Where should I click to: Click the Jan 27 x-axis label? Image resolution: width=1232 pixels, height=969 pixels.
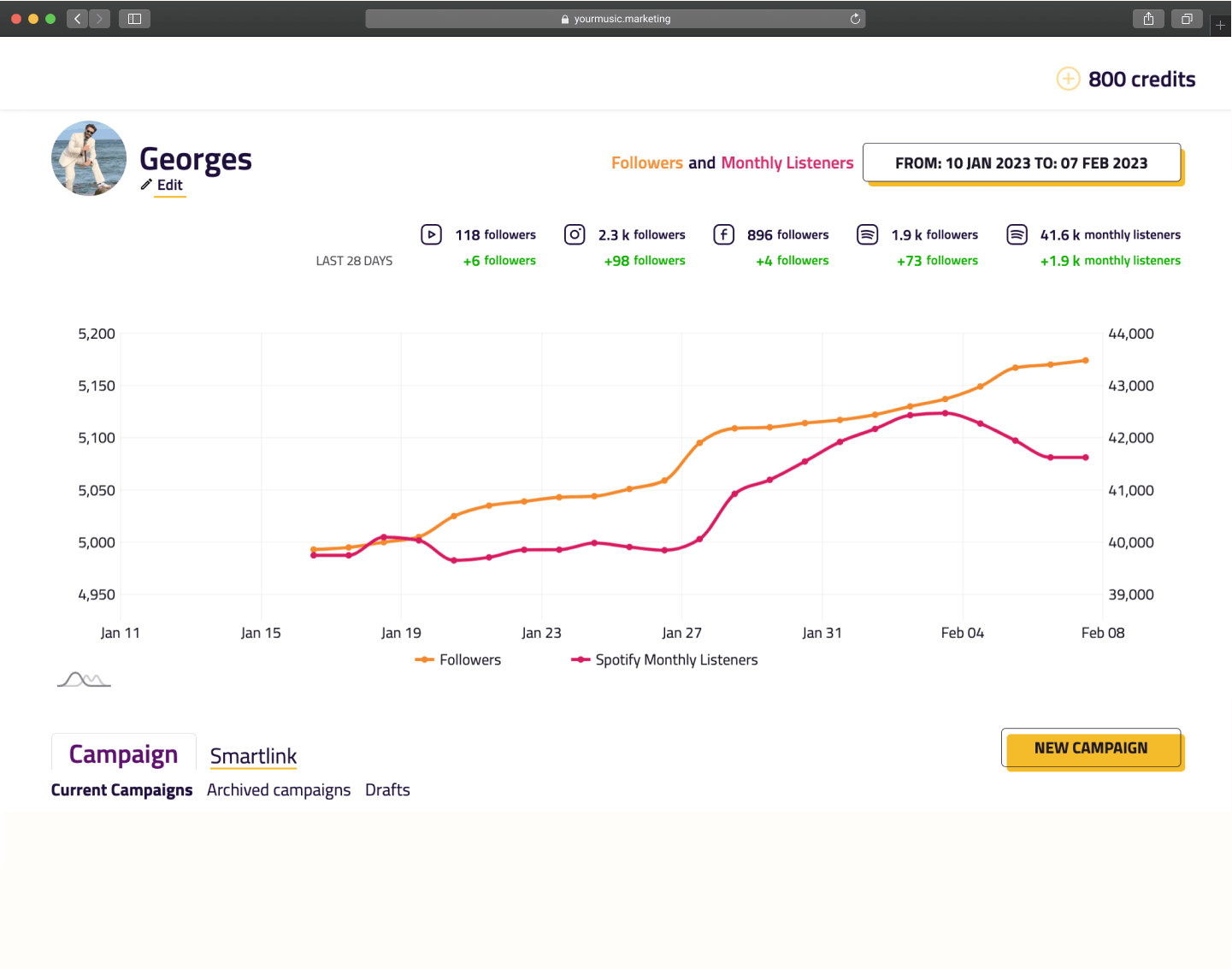pyautogui.click(x=681, y=633)
